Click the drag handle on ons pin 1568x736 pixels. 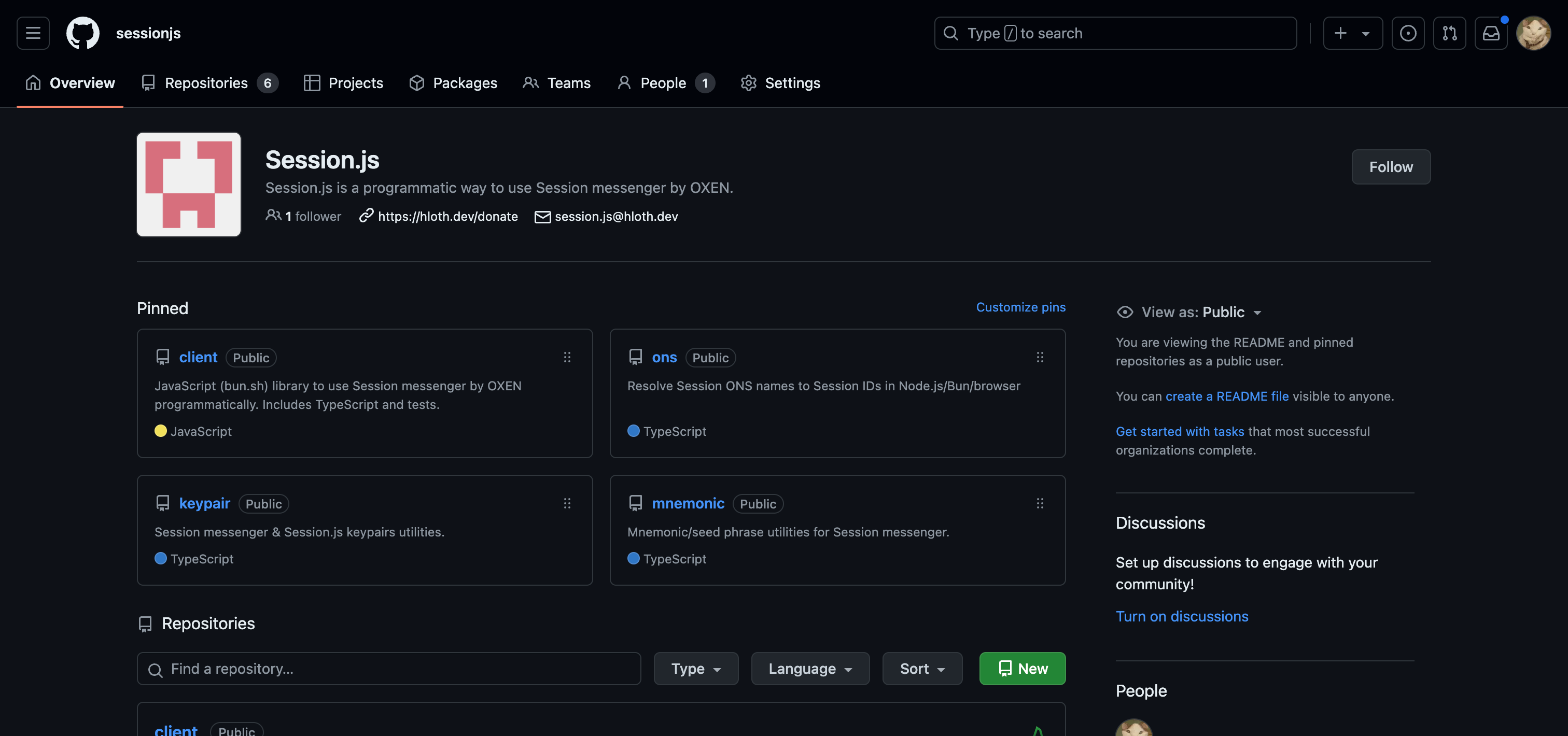pos(1040,357)
